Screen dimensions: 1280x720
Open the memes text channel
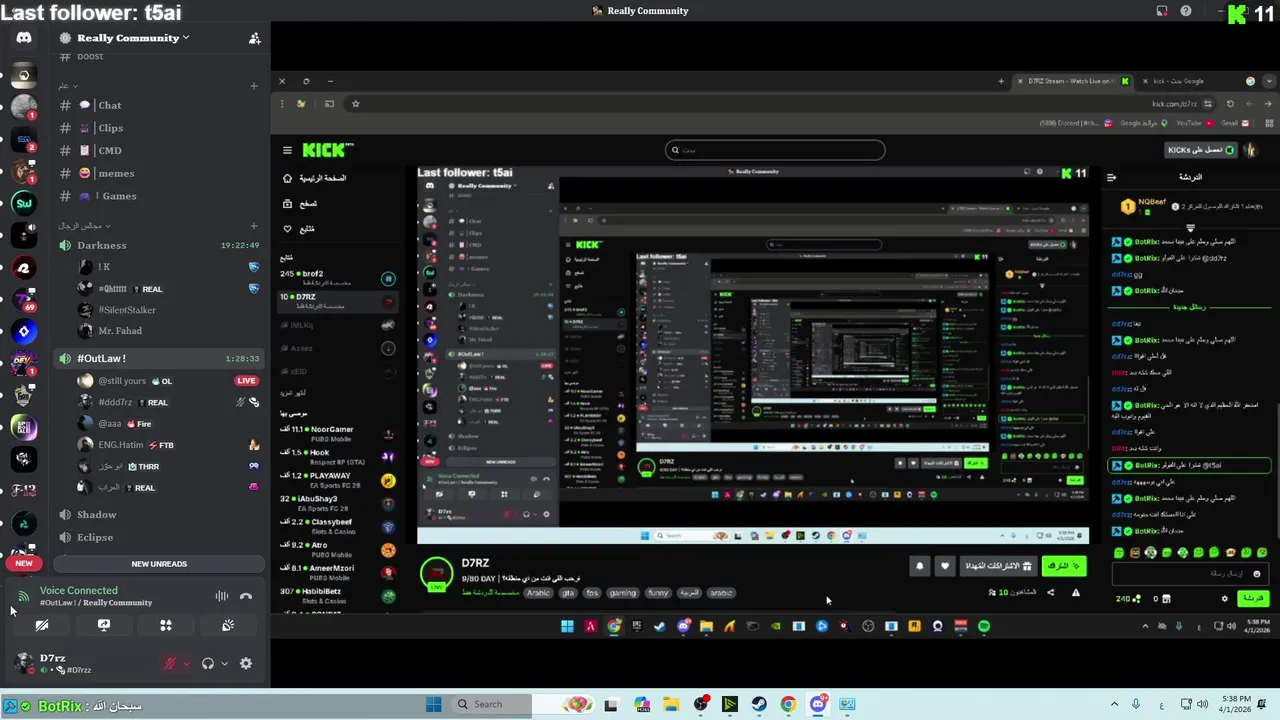click(x=160, y=173)
